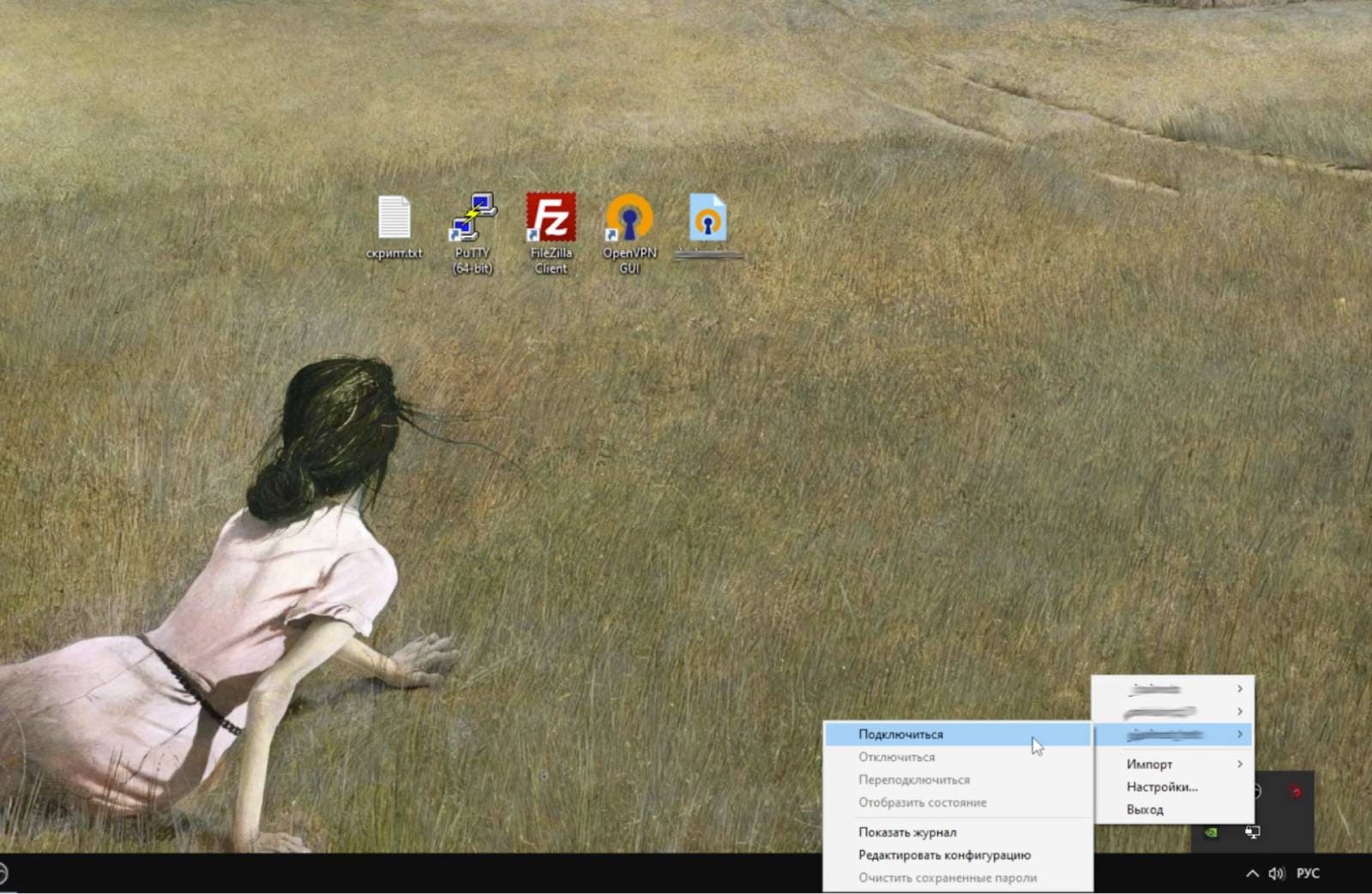The image size is (1372, 894).
Task: Click the greyed-out Переподключиться entry
Action: (958, 780)
